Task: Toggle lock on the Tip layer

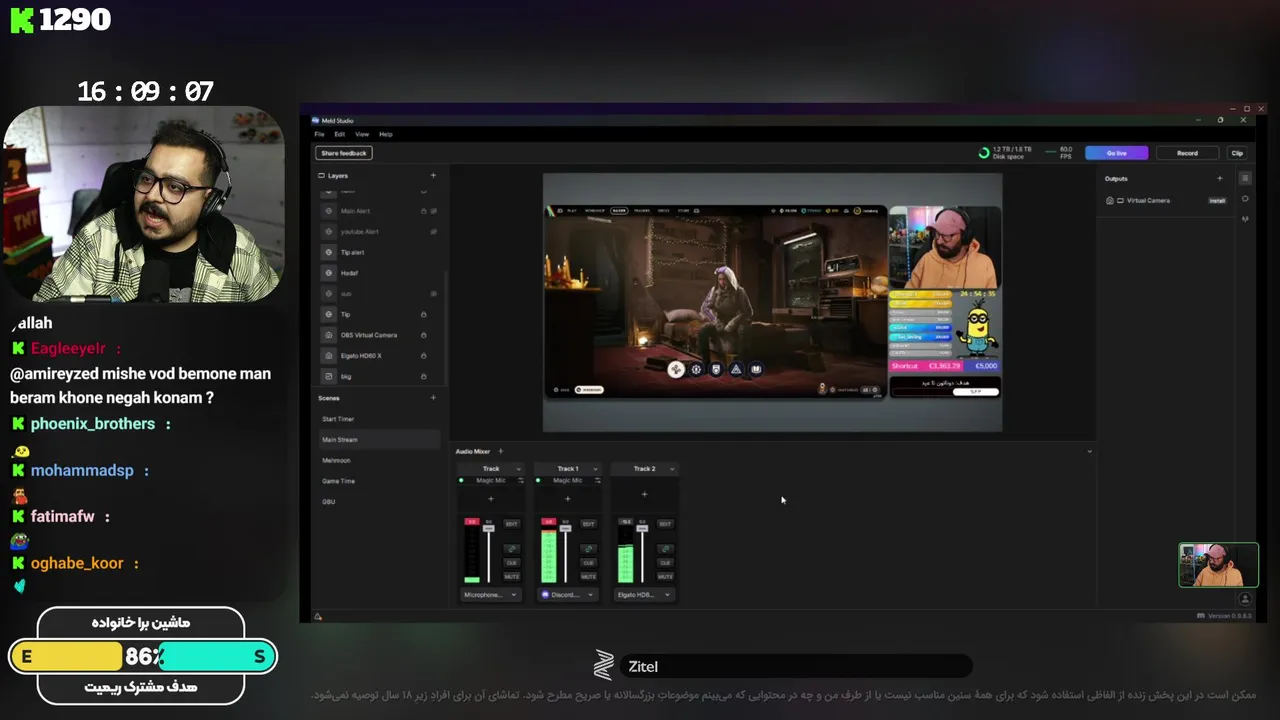Action: coord(423,314)
